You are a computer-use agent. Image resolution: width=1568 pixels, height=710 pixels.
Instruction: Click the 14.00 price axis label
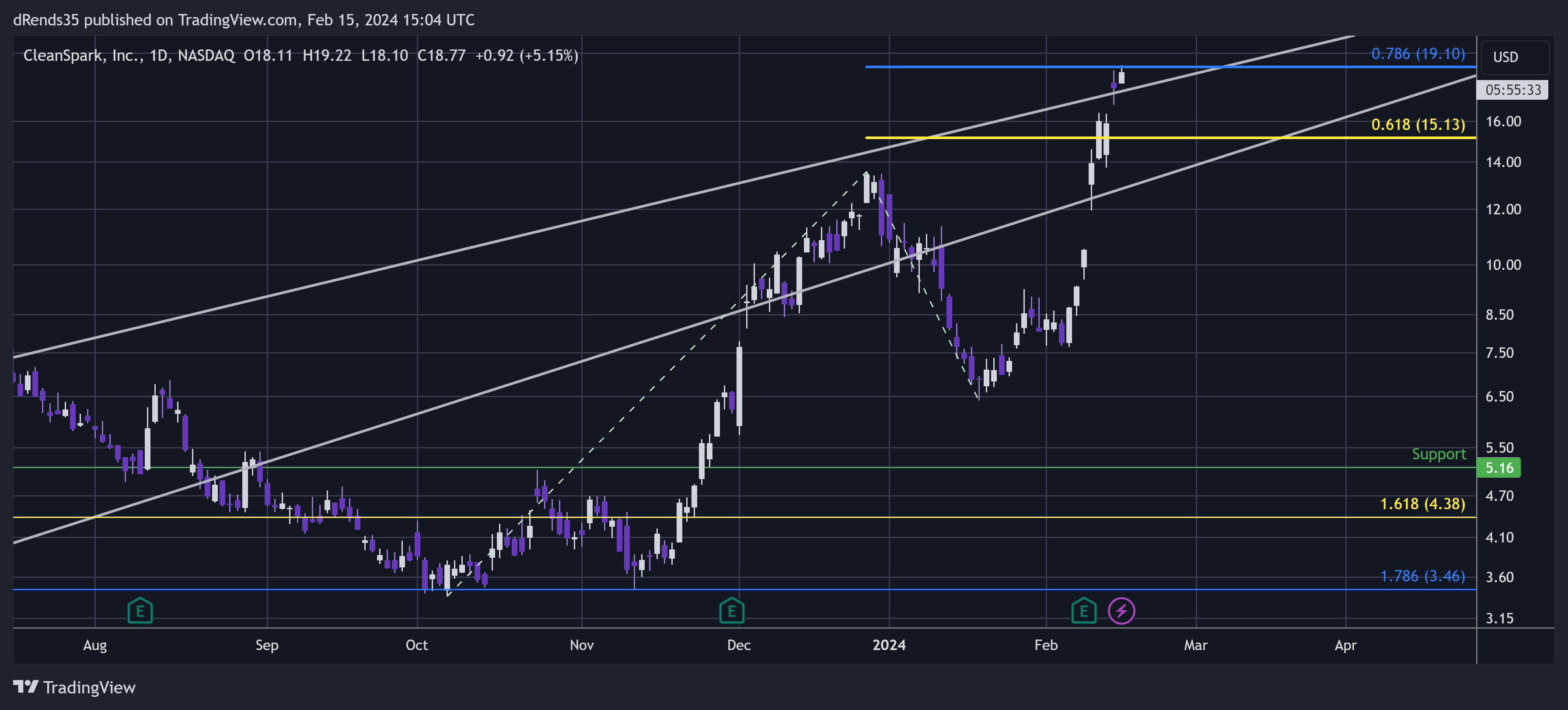1503,162
